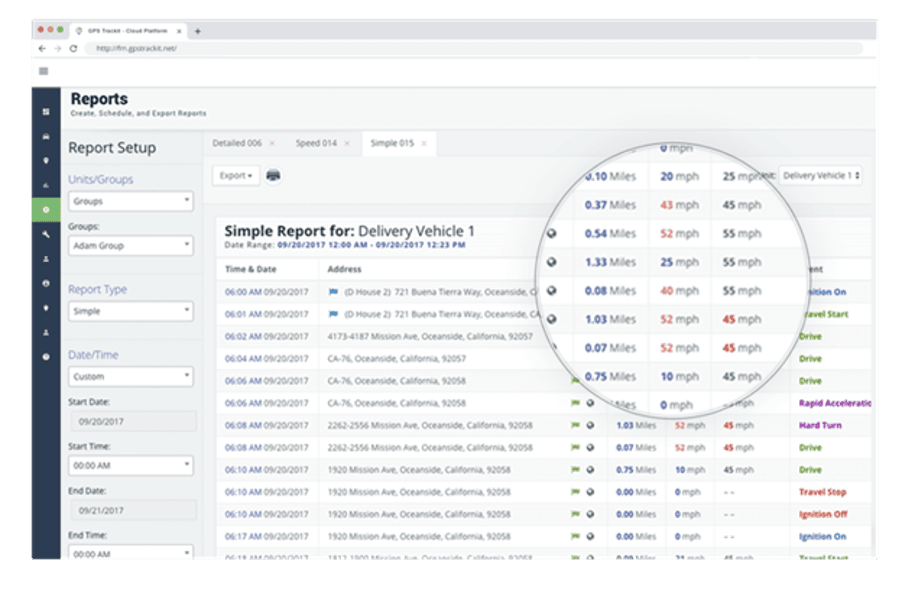
Task: Switch to the Speed 014 tab
Action: click(x=315, y=143)
